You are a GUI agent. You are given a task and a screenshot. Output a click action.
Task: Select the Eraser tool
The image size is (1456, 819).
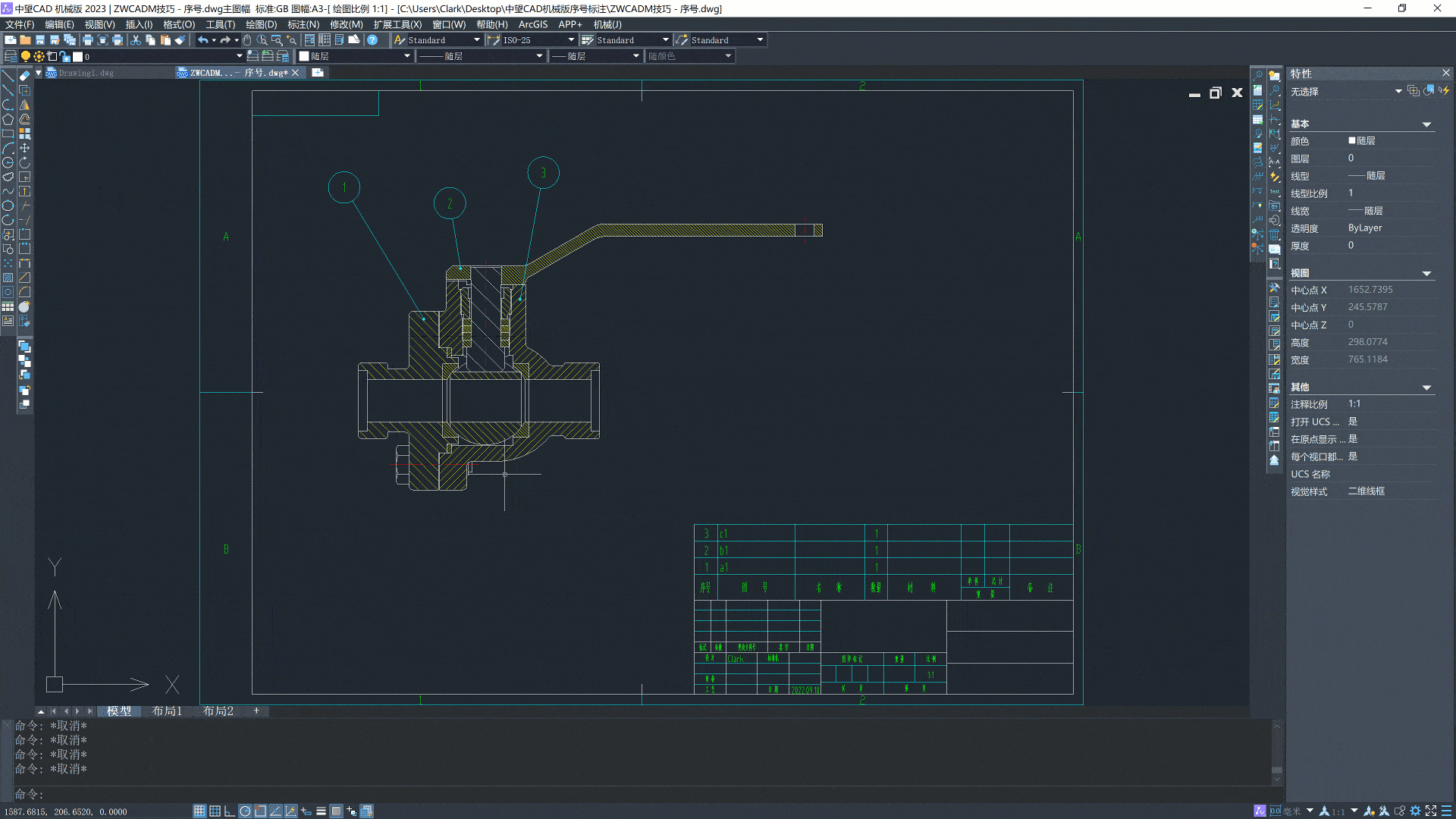[24, 76]
